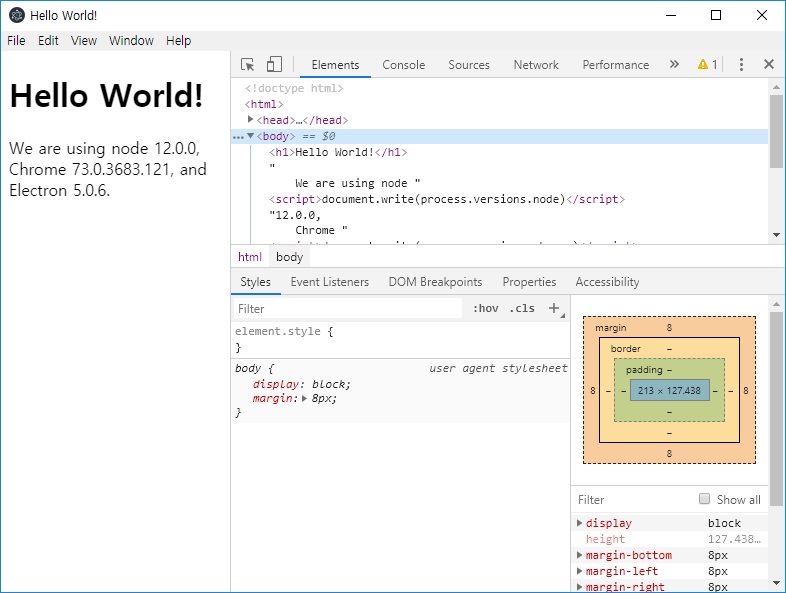Viewport: 786px width, 593px height.
Task: Focus the Styles Filter input
Action: 347,308
